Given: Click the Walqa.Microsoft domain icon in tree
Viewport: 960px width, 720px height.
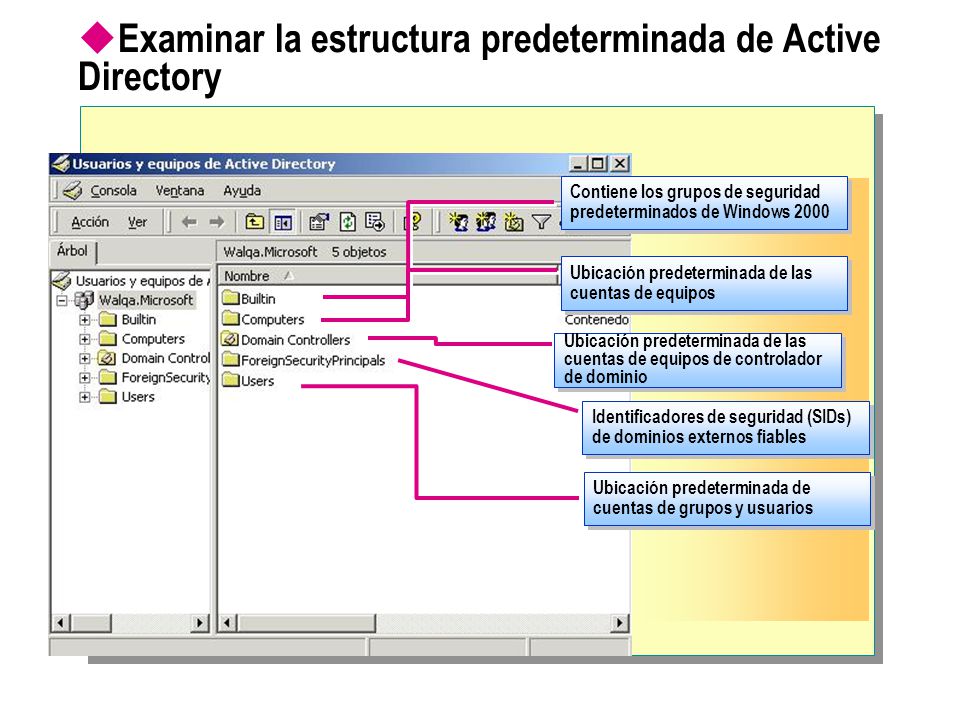Looking at the screenshot, I should [84, 300].
